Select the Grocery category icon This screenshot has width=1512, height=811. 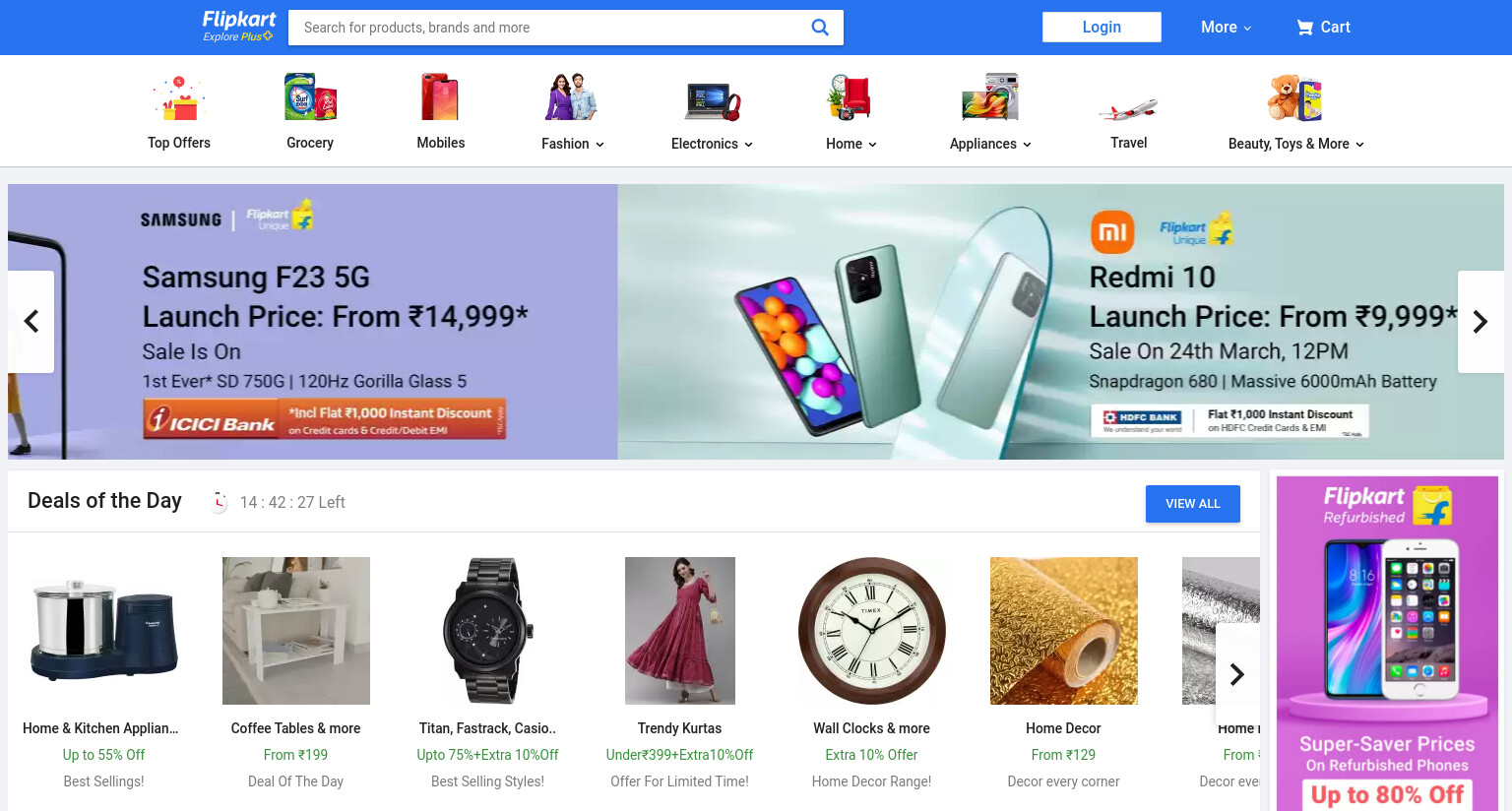[x=310, y=97]
